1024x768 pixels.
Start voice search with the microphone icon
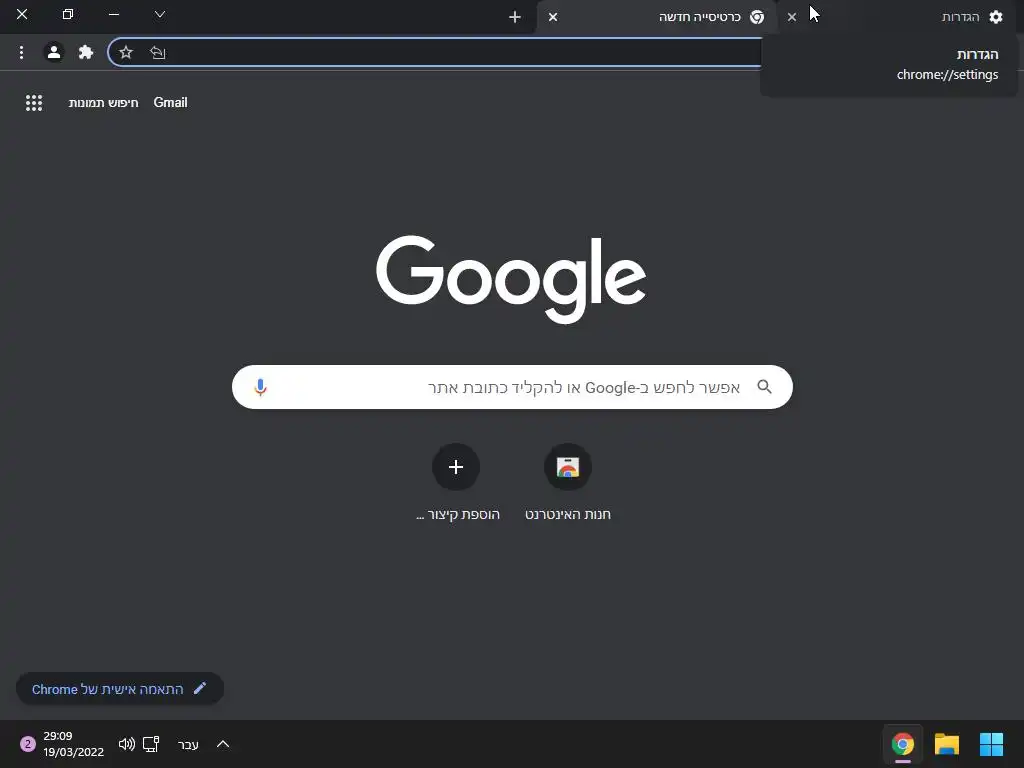261,387
